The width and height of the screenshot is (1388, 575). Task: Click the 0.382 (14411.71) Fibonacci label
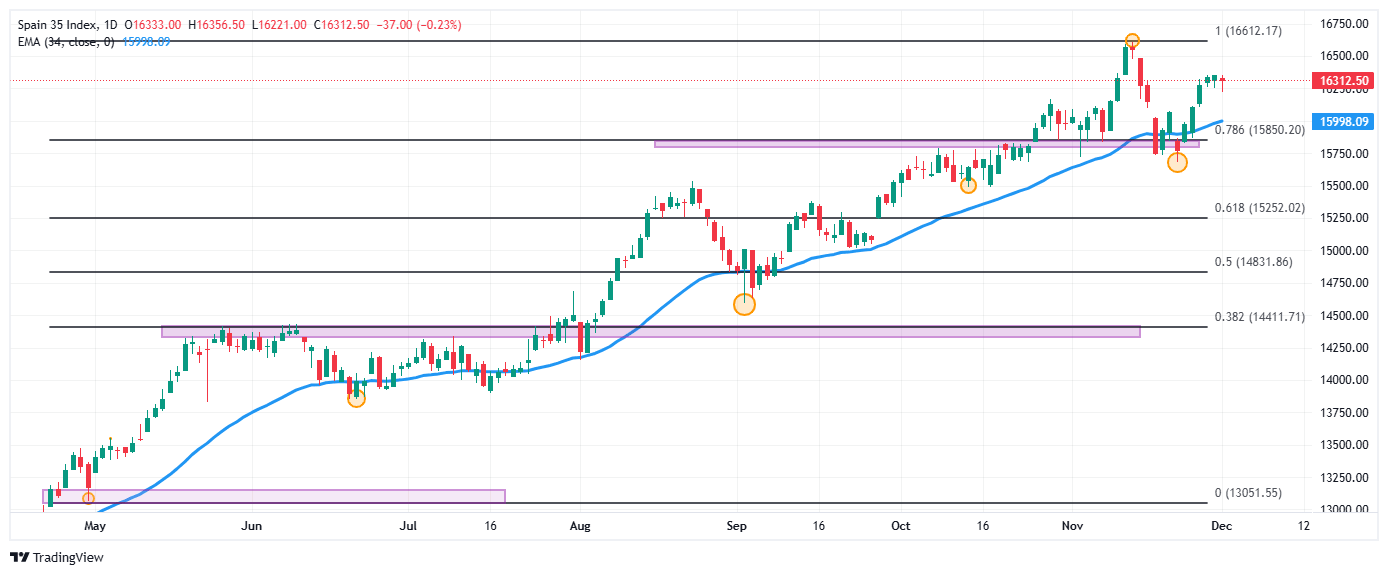pyautogui.click(x=1259, y=317)
